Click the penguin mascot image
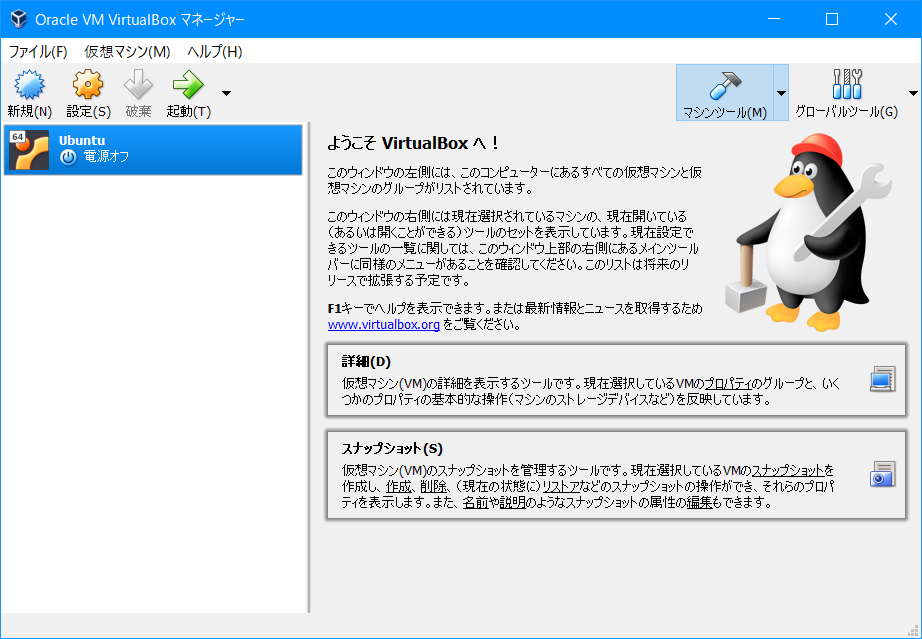The image size is (922, 639). 809,232
